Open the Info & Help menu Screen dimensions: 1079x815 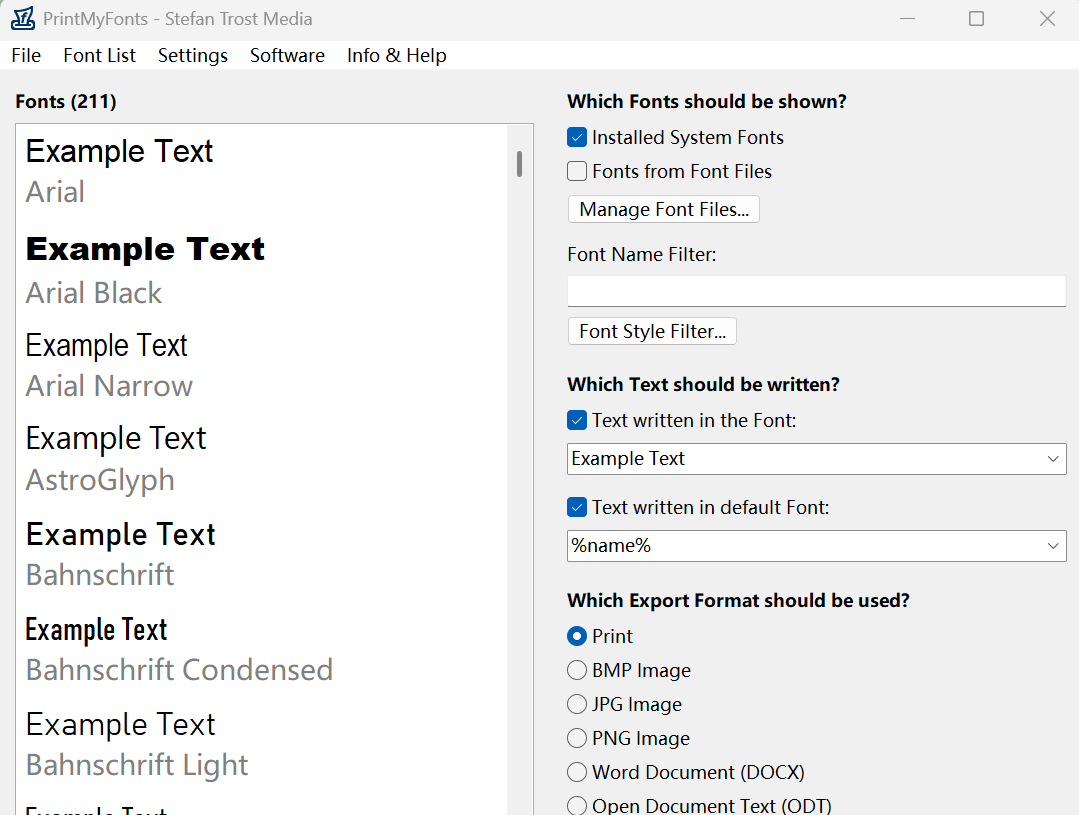click(x=396, y=55)
